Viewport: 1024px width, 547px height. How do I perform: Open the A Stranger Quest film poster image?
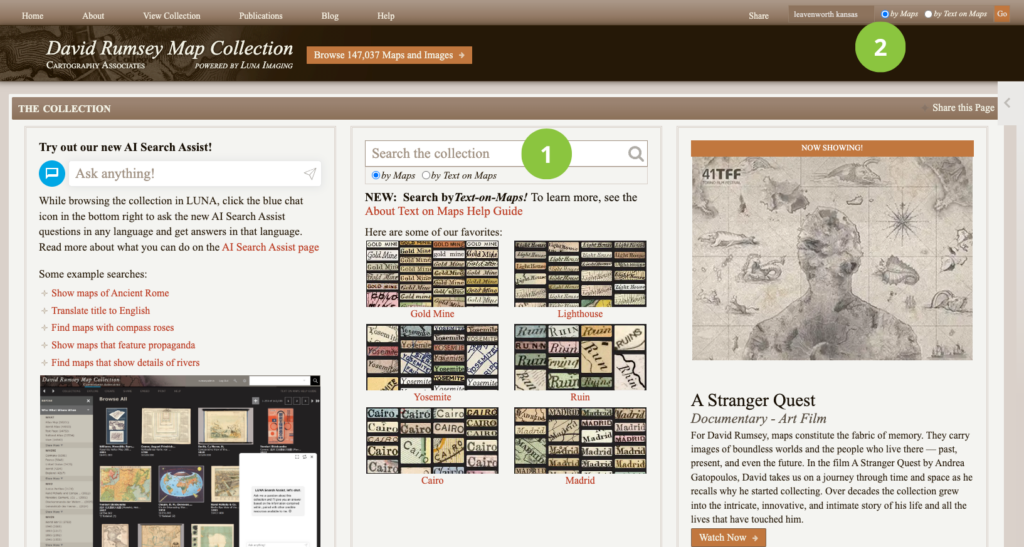pos(832,258)
